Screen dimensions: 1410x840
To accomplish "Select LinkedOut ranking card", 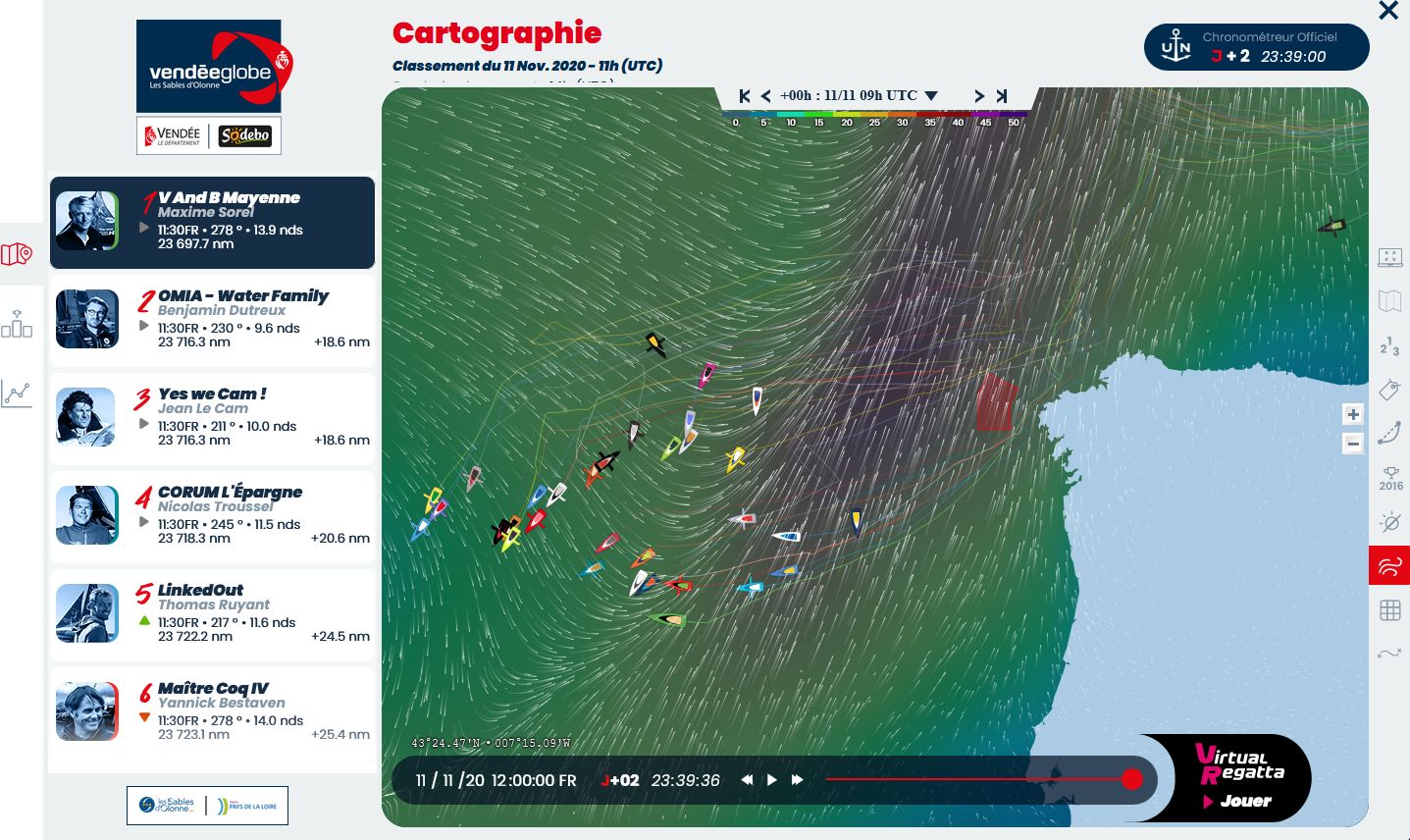I will [x=212, y=615].
